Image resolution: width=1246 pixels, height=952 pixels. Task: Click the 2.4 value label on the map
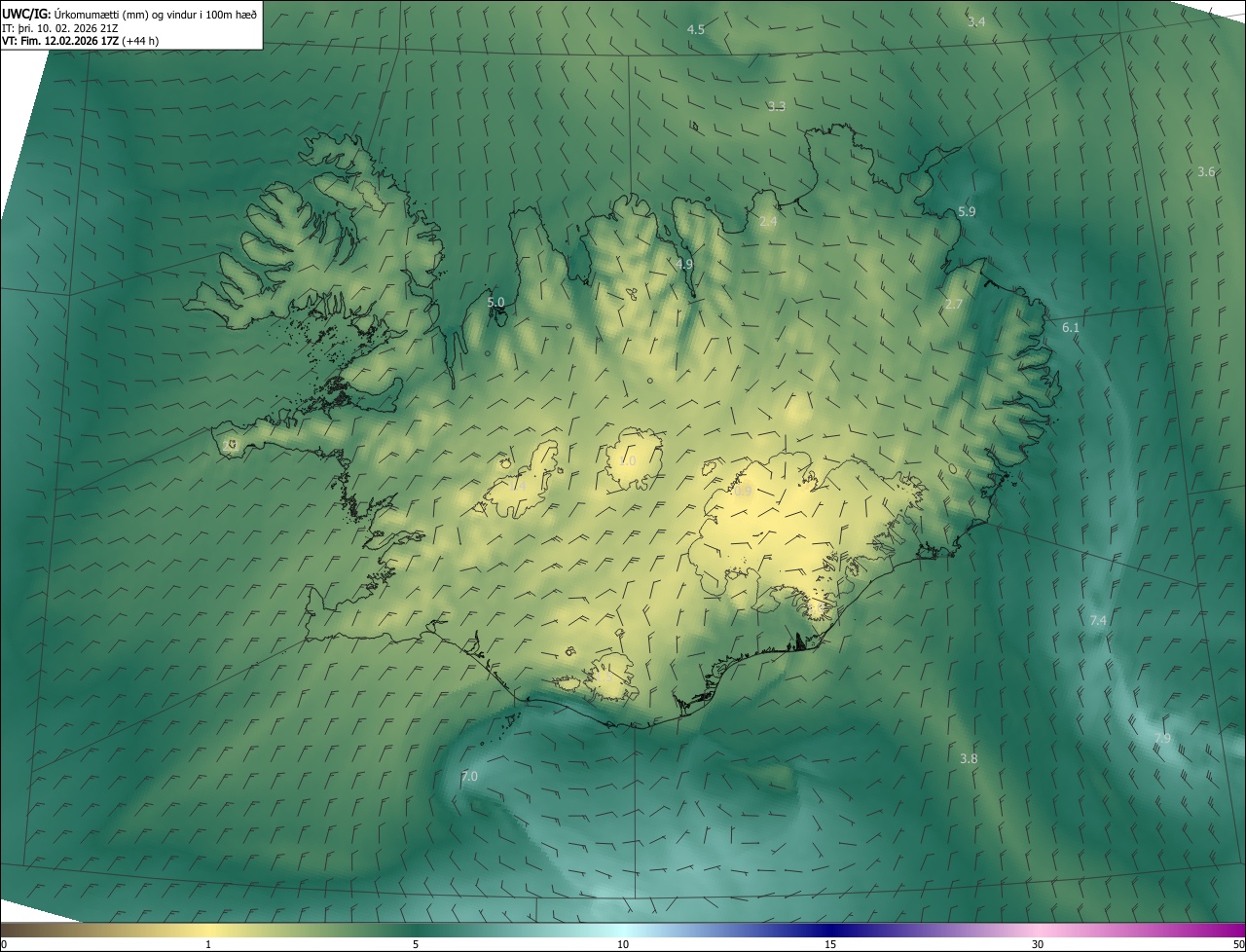tap(768, 222)
